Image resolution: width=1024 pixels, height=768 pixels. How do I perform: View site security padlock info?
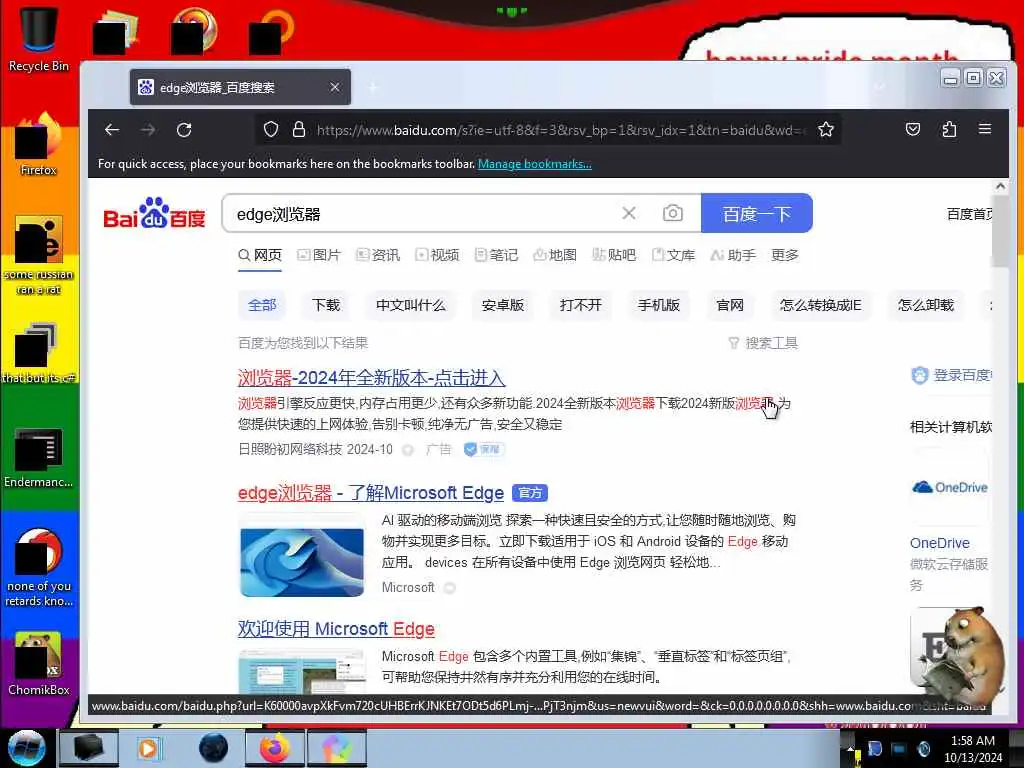pos(299,129)
